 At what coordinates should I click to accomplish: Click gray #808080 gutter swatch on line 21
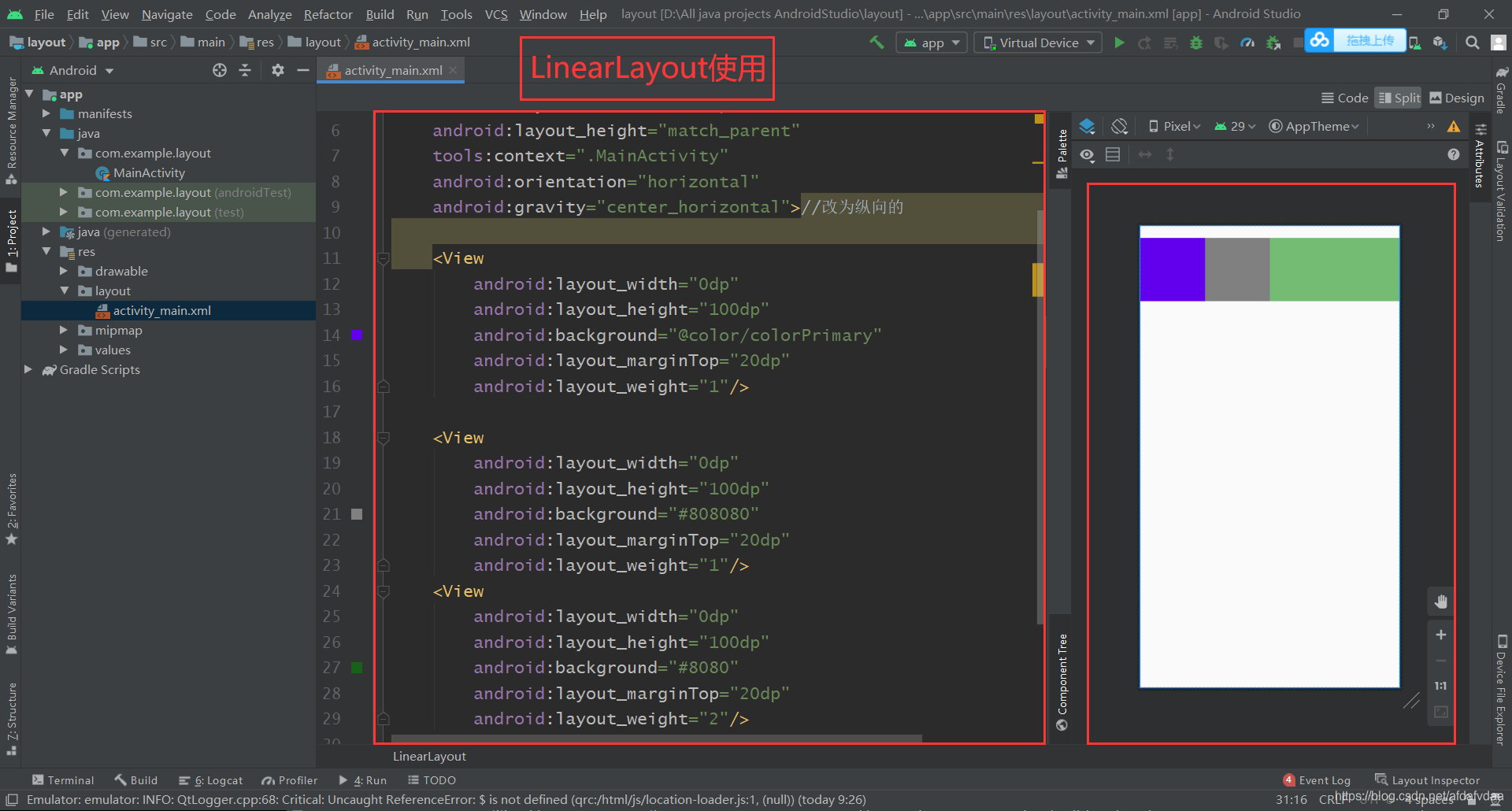[x=357, y=514]
